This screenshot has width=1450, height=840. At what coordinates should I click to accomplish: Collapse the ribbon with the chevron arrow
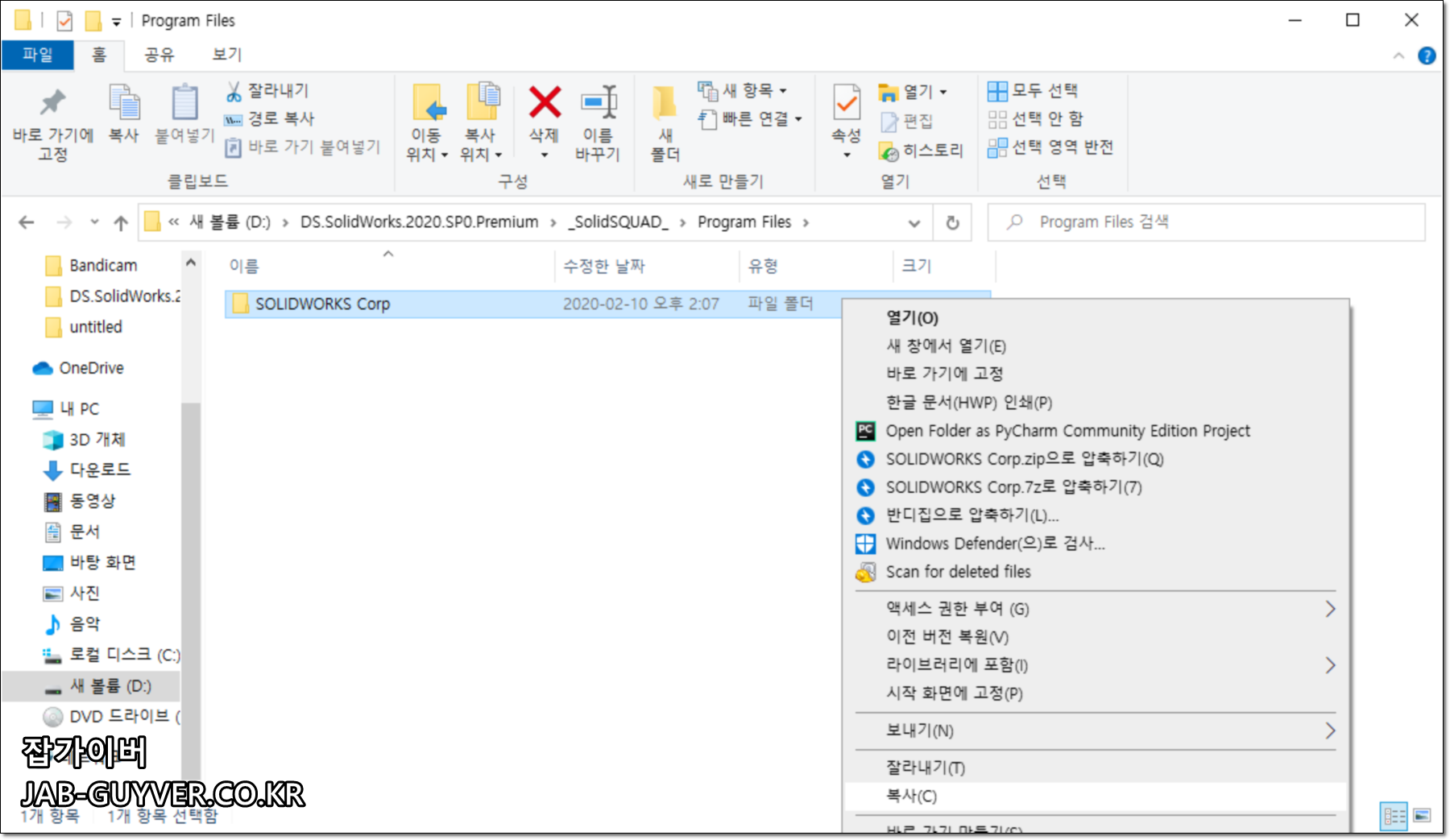click(1399, 56)
